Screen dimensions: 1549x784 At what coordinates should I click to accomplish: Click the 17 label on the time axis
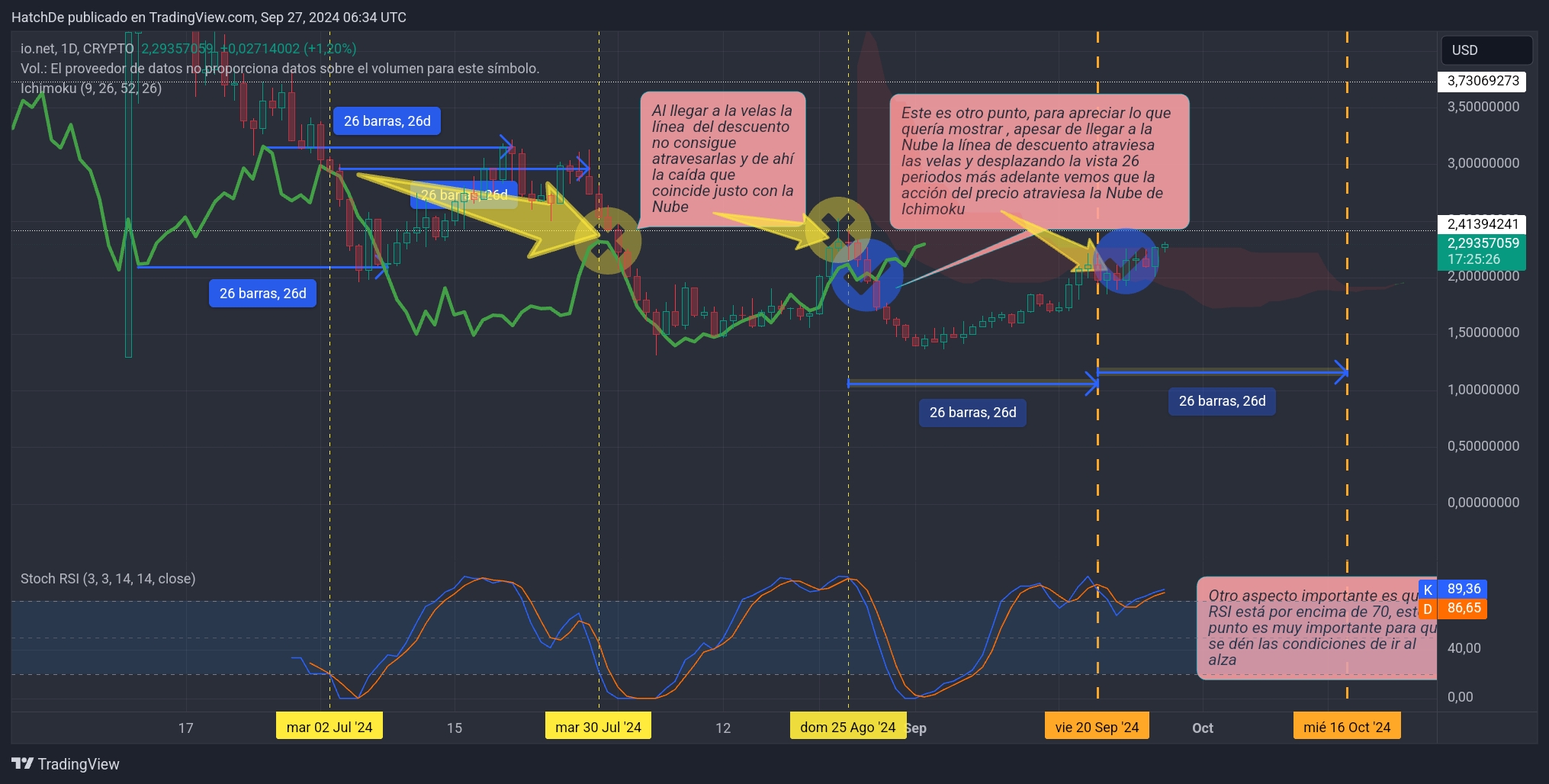[185, 728]
